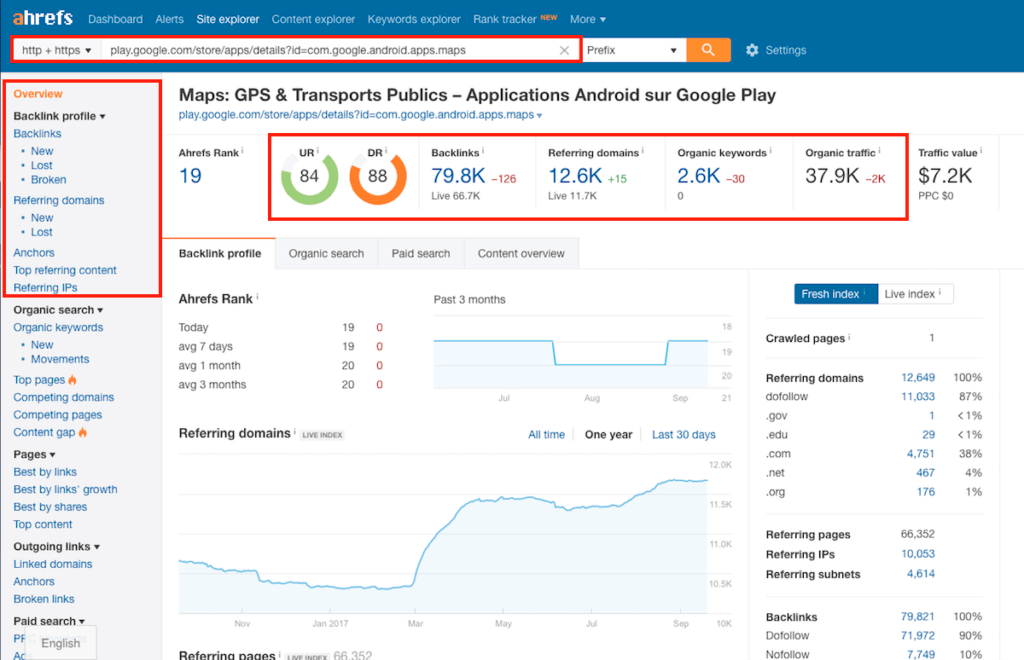Expand the More menu in top navigation
The width and height of the screenshot is (1024, 660).
click(x=587, y=19)
